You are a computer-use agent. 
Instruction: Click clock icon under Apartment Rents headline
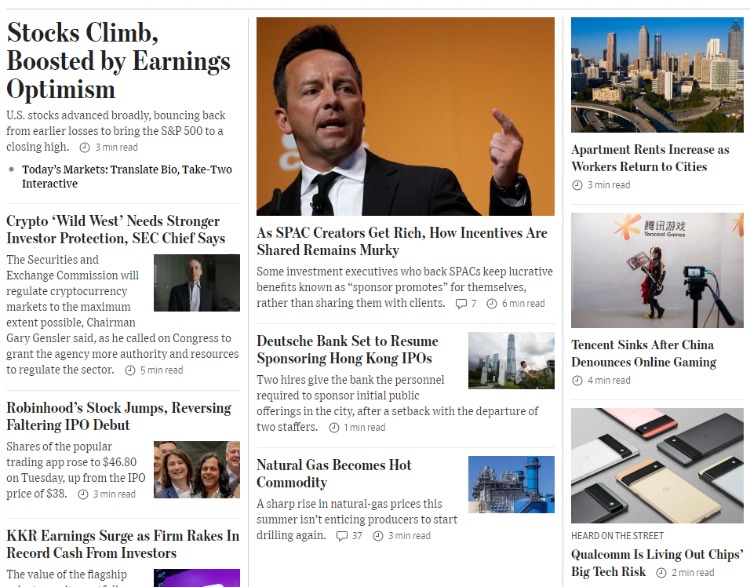click(577, 185)
